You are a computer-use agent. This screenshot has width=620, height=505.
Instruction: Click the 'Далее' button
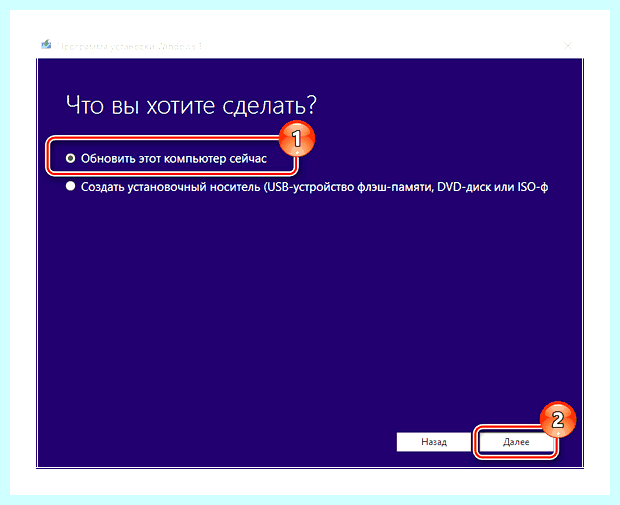pos(516,442)
